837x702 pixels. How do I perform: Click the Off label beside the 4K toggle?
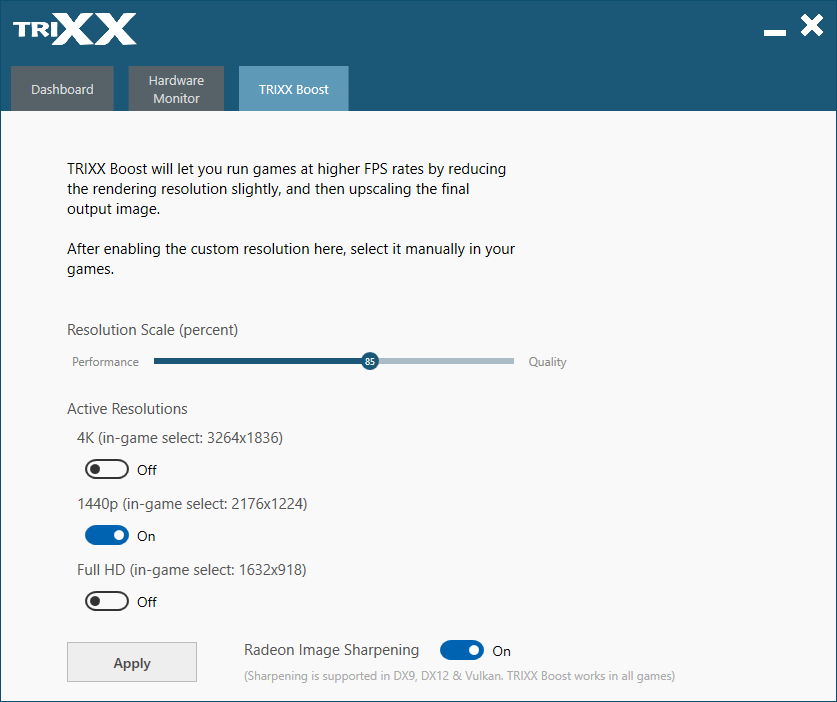pyautogui.click(x=147, y=470)
